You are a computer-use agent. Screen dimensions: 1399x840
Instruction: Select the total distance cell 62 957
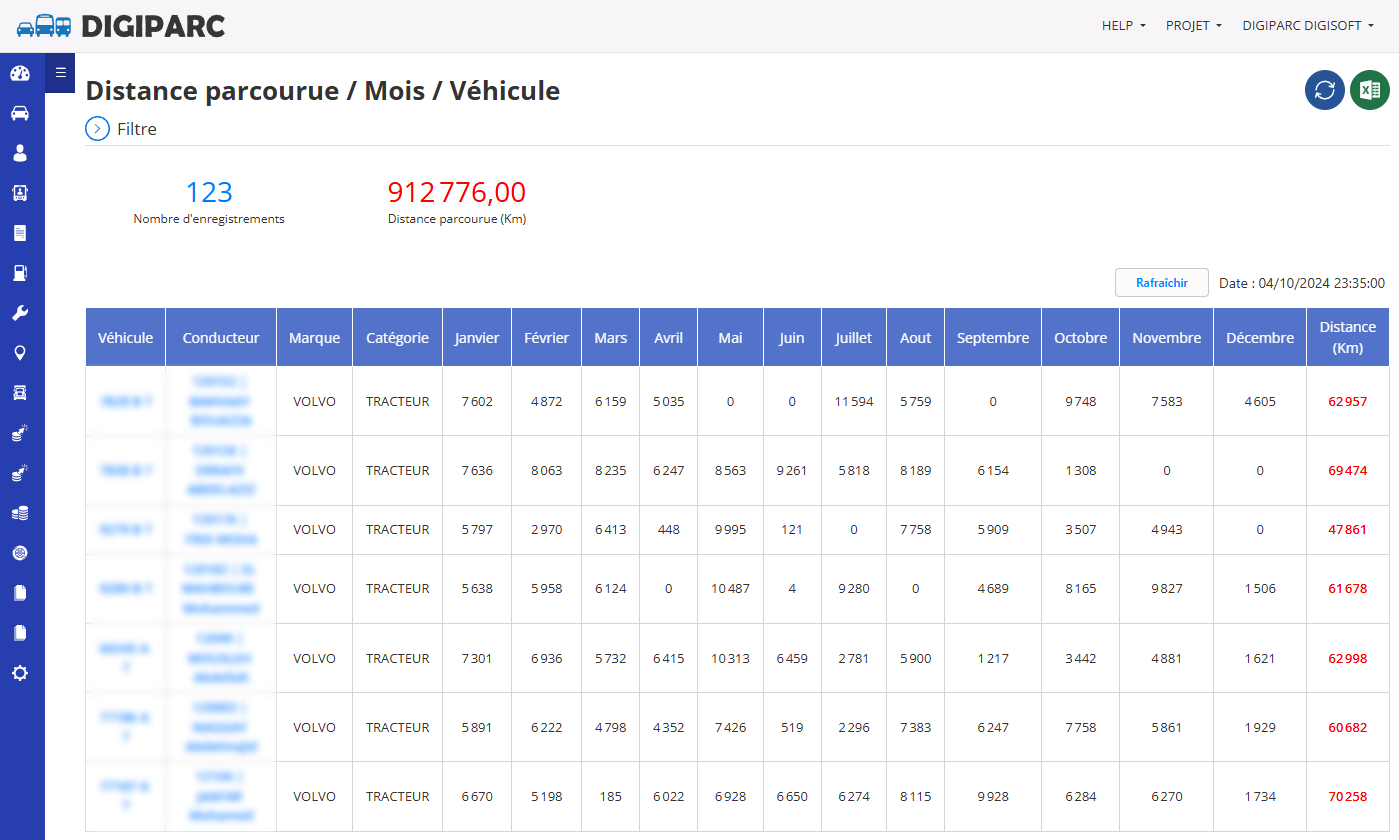[x=1348, y=401]
